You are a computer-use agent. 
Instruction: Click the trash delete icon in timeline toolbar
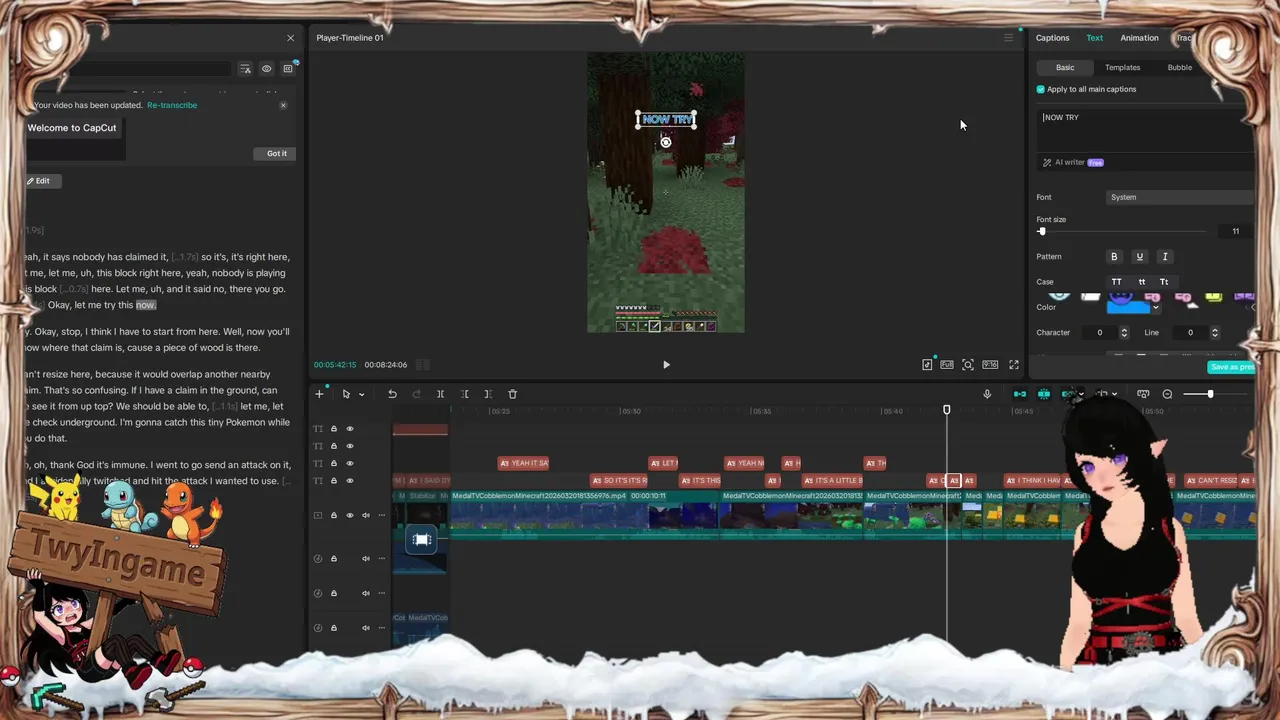(x=512, y=394)
